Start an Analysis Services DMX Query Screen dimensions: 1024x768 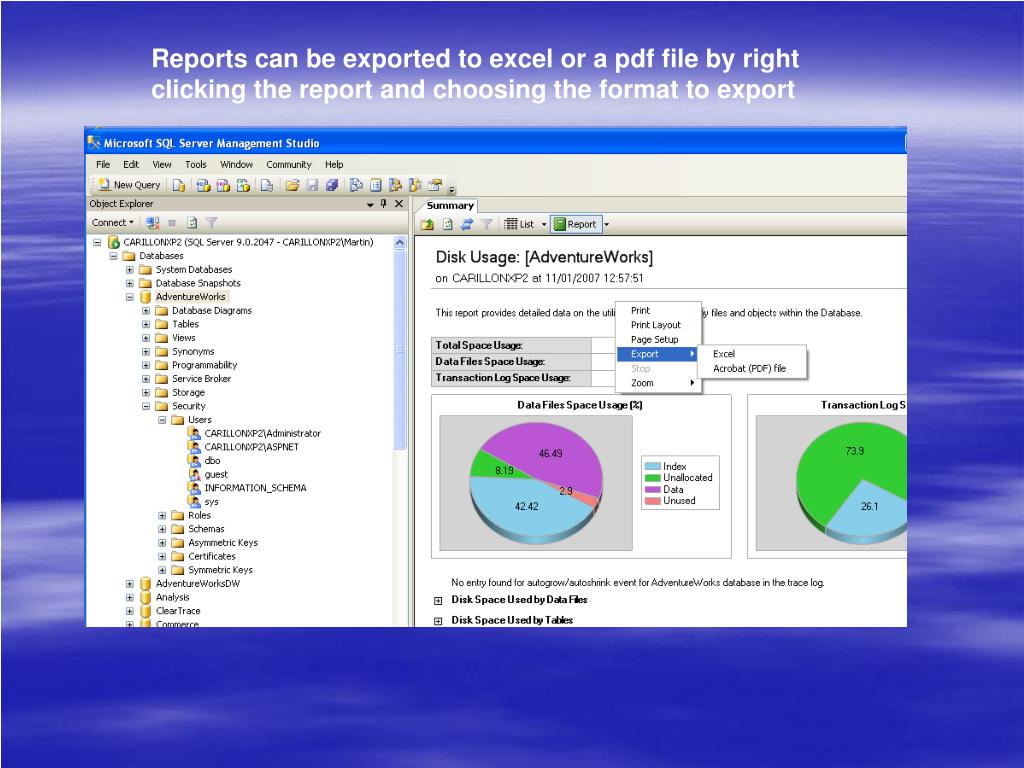[x=223, y=185]
